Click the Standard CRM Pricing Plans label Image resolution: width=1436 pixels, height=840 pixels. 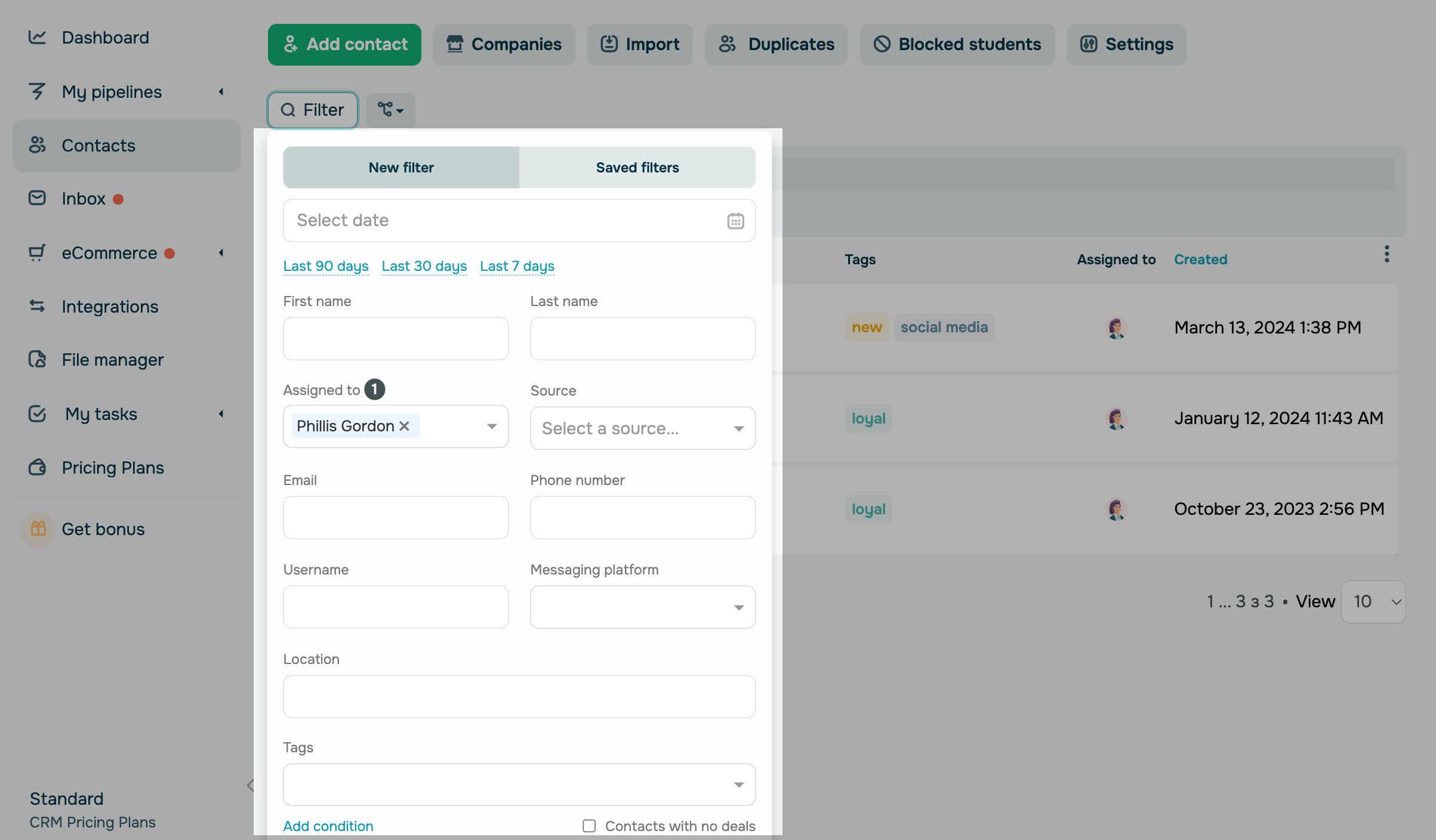[93, 810]
